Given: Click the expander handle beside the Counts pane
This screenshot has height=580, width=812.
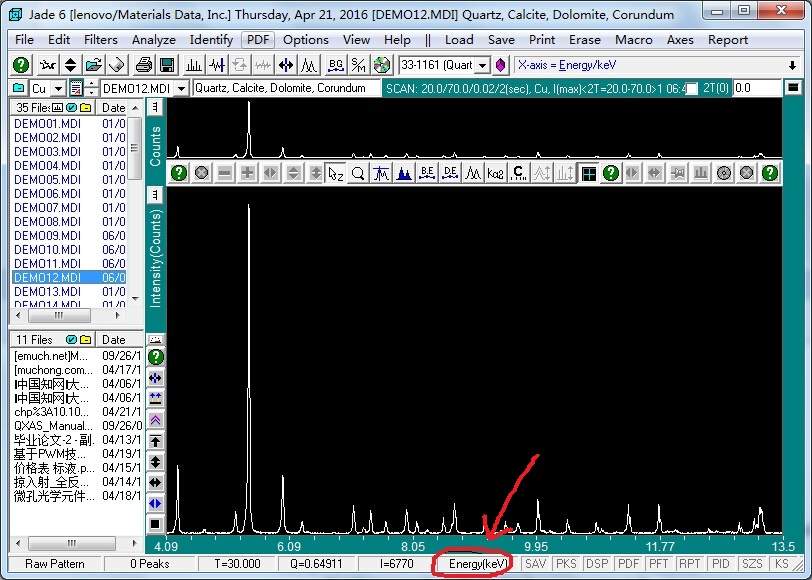Looking at the screenshot, I should pos(155,107).
